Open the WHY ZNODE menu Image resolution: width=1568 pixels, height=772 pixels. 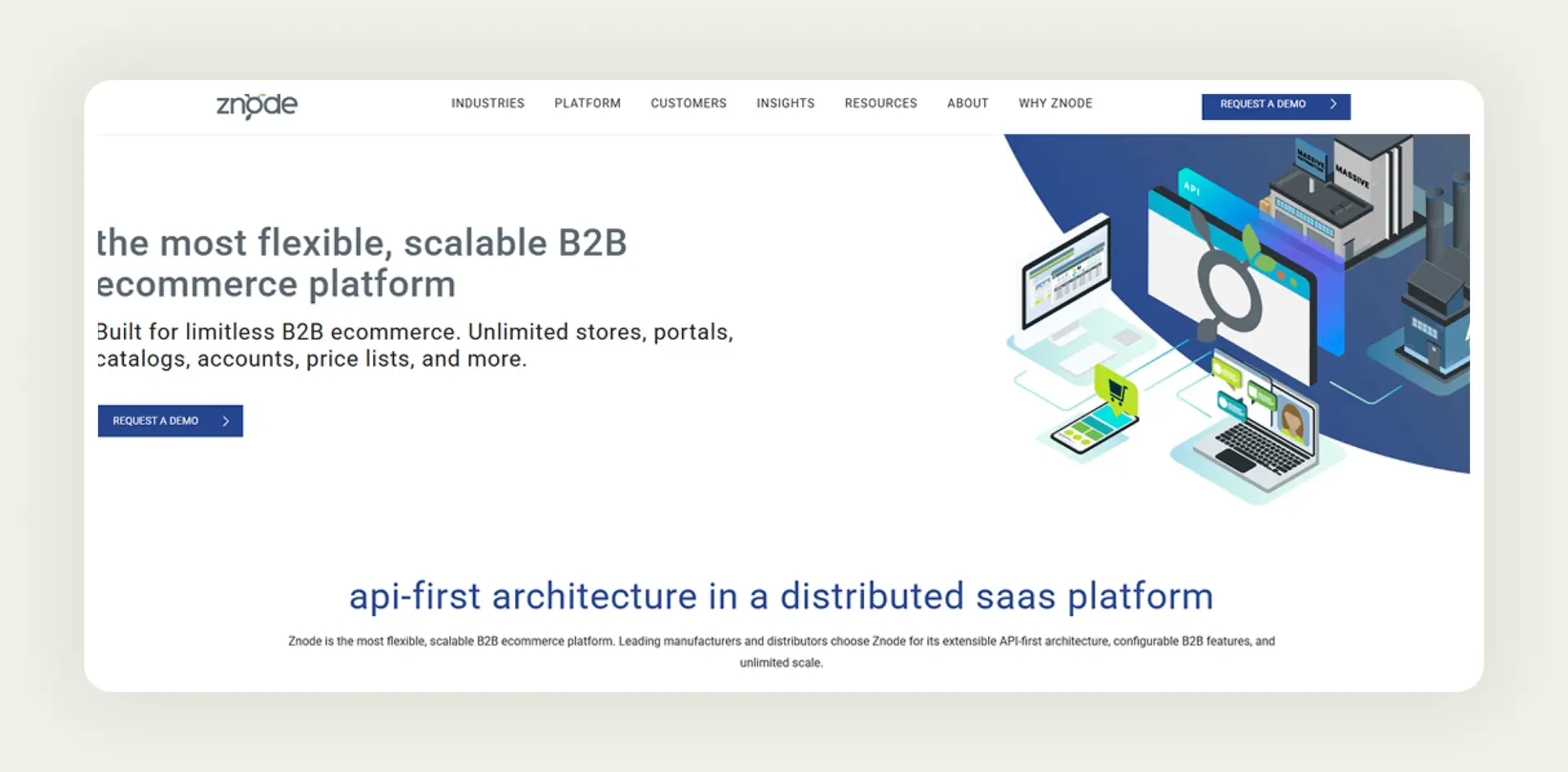(1055, 103)
